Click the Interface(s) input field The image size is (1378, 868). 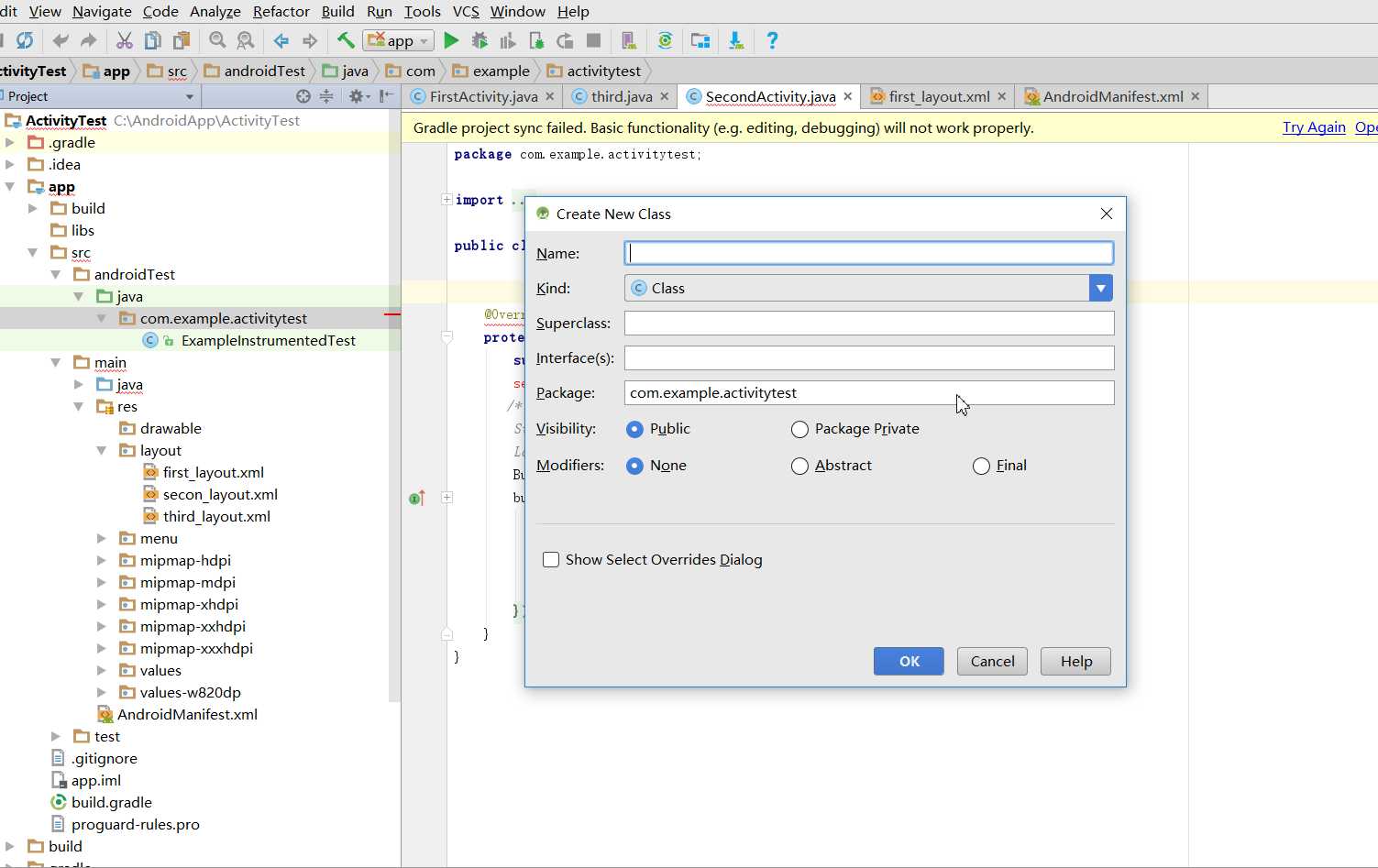point(869,357)
